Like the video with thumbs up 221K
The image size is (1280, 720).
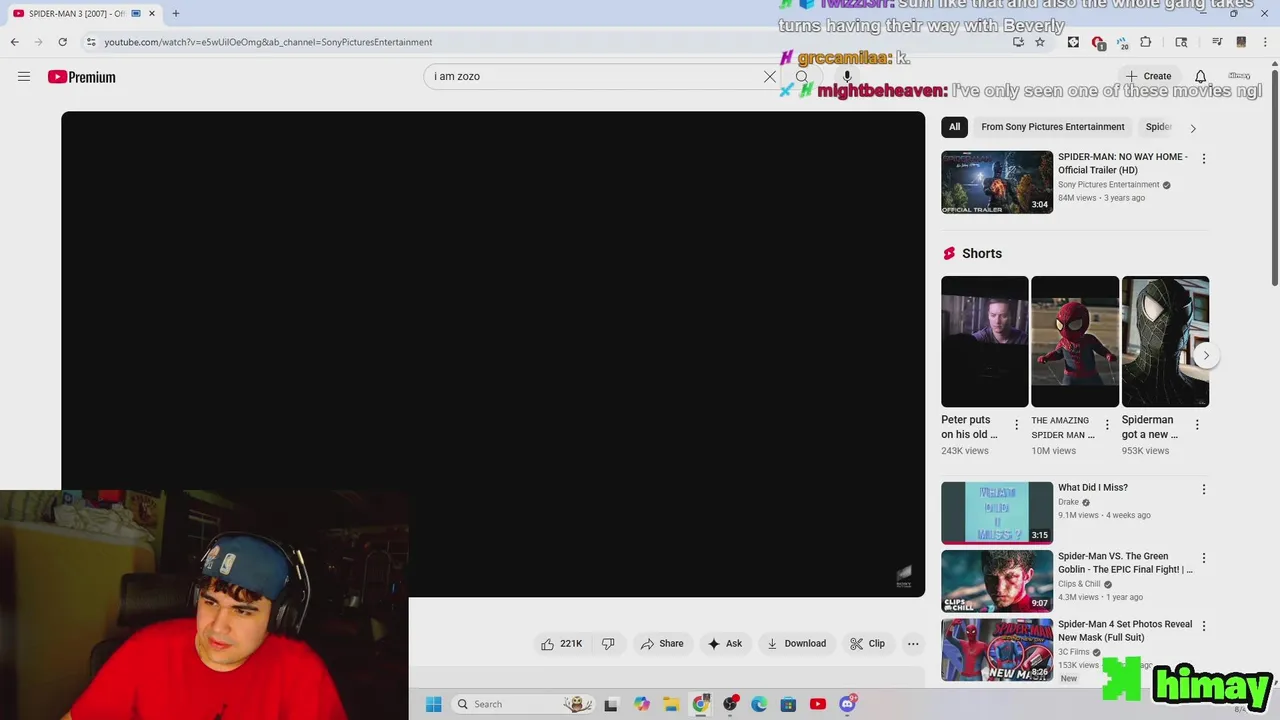(x=562, y=644)
